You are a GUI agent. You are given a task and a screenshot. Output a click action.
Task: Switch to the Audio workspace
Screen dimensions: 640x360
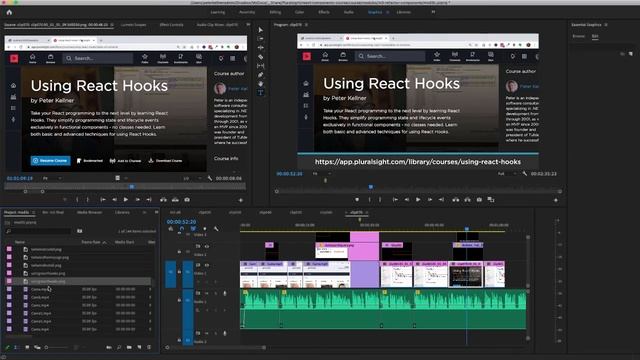pyautogui.click(x=349, y=12)
